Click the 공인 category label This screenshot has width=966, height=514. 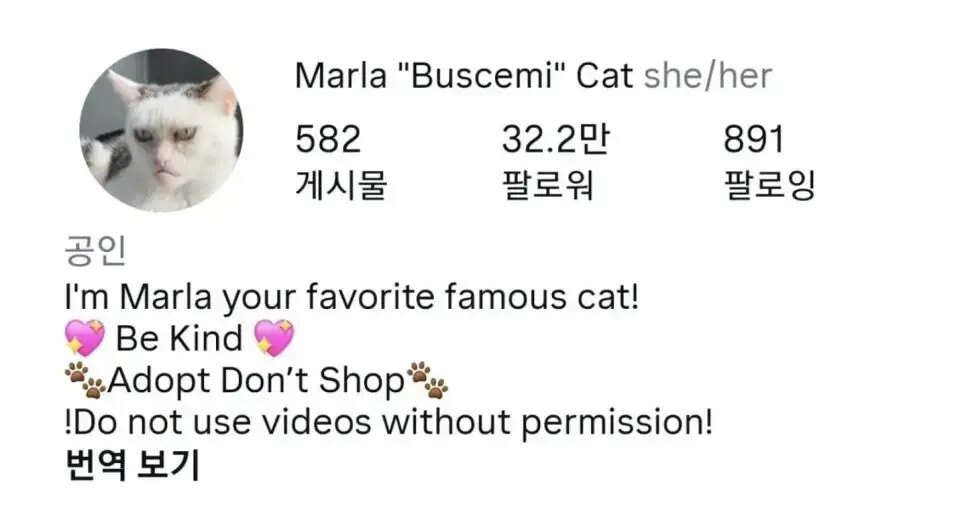[x=95, y=251]
